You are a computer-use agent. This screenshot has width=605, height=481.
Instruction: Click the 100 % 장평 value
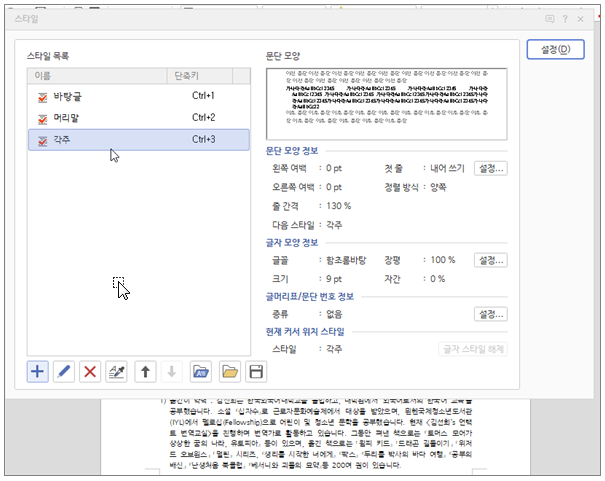pyautogui.click(x=443, y=260)
